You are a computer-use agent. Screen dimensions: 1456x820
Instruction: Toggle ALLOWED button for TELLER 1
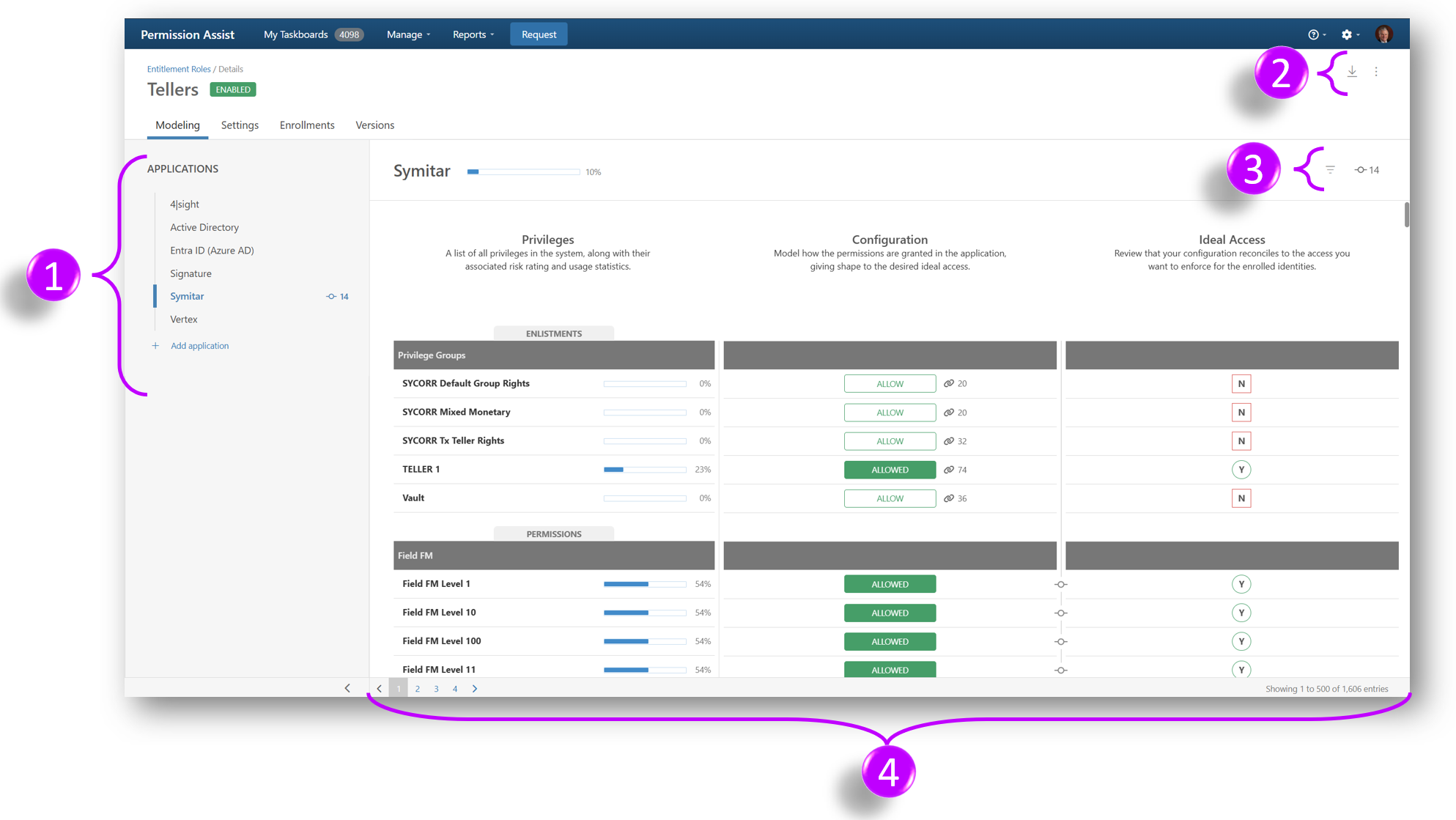tap(890, 470)
